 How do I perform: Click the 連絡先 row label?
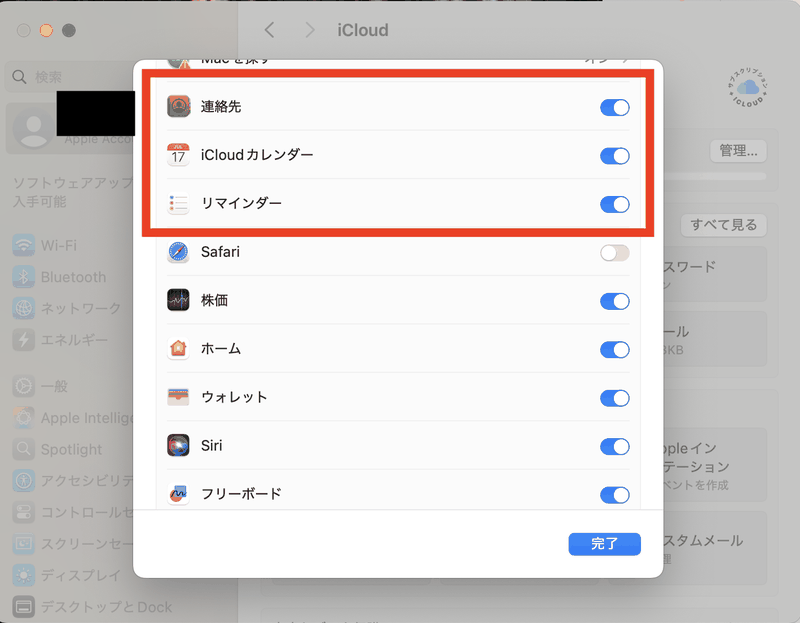tap(220, 106)
